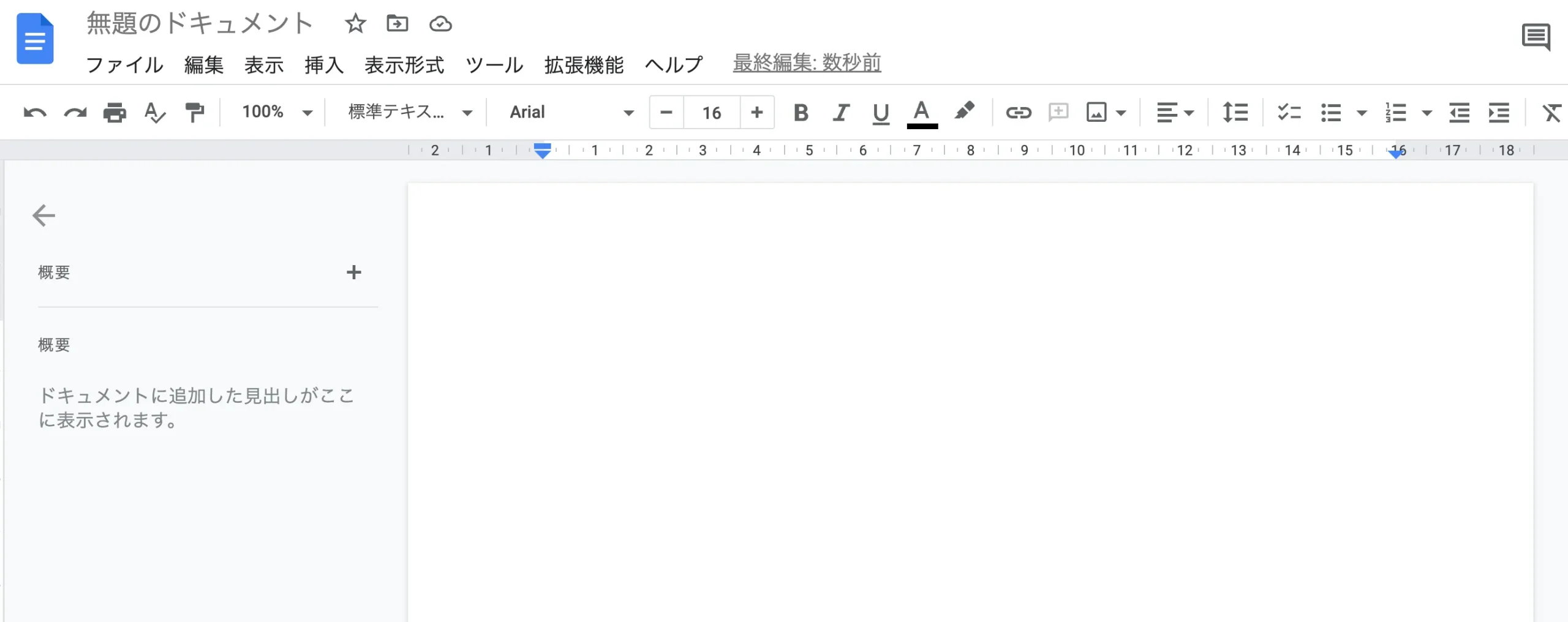Viewport: 1568px width, 622px height.
Task: Open numbered list style dropdown arrow
Action: pos(1427,113)
